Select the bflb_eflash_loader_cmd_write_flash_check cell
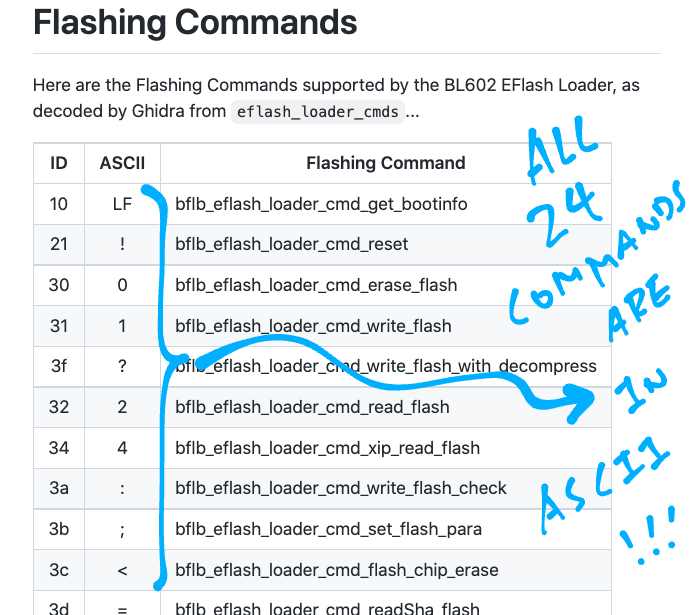690x615 pixels. 341,488
